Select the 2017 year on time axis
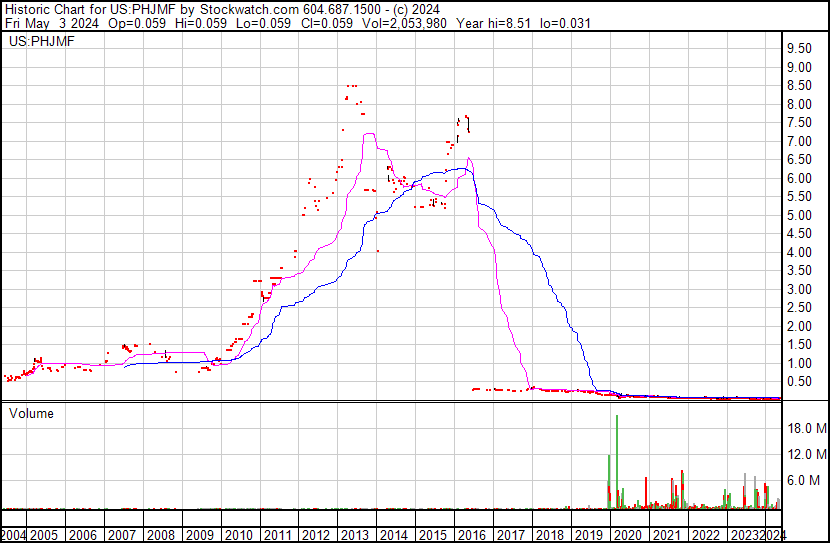Image resolution: width=830 pixels, height=543 pixels. pyautogui.click(x=511, y=536)
